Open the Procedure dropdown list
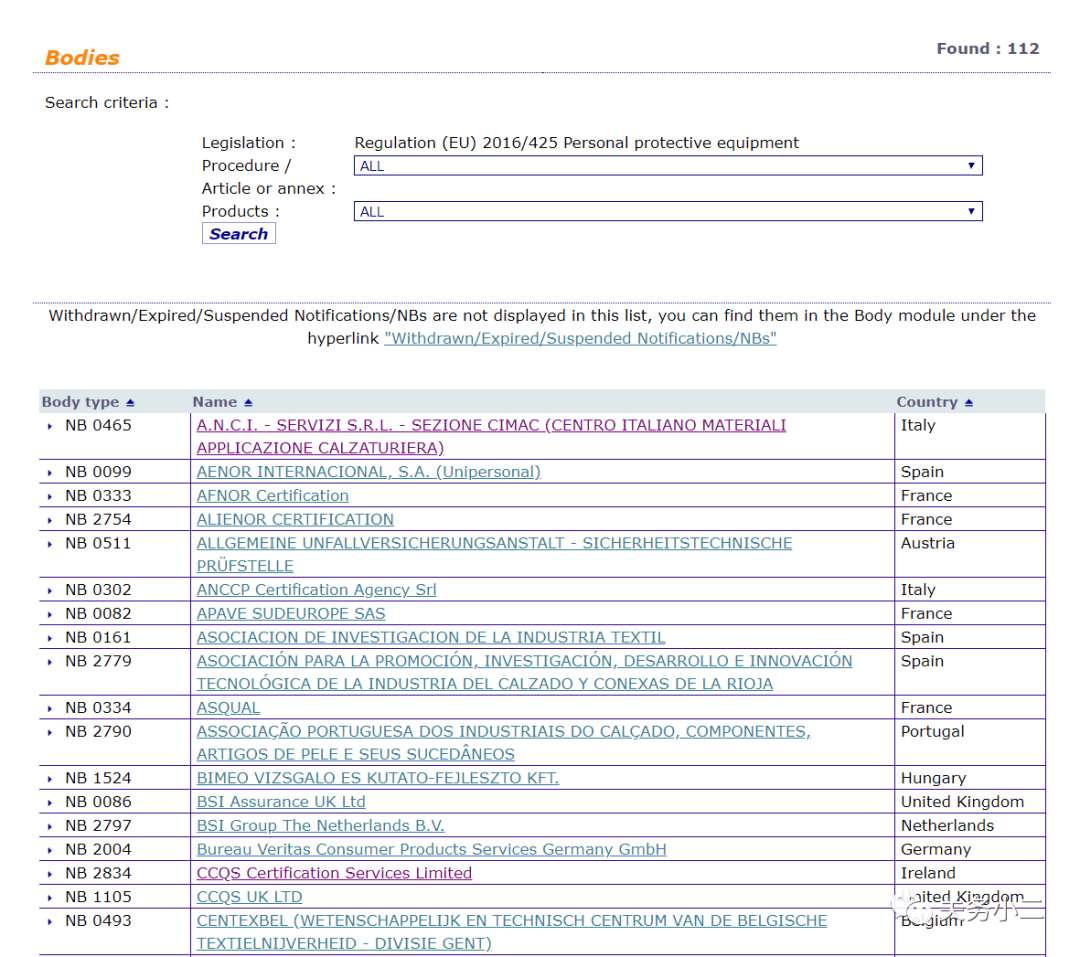 coord(668,166)
